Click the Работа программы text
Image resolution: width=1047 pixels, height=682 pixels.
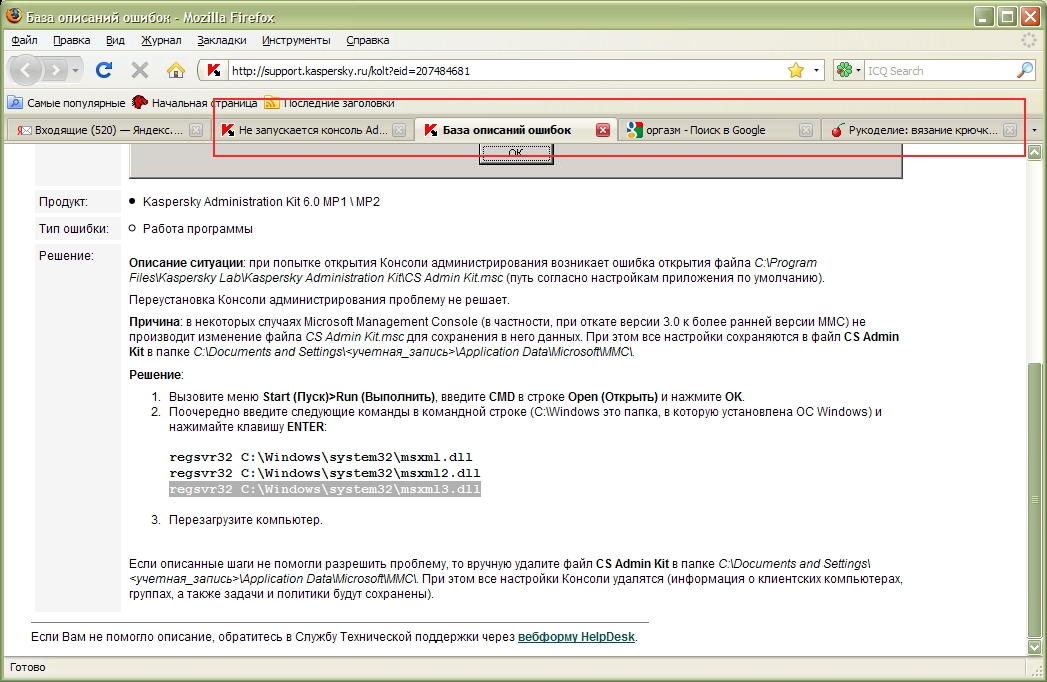198,228
